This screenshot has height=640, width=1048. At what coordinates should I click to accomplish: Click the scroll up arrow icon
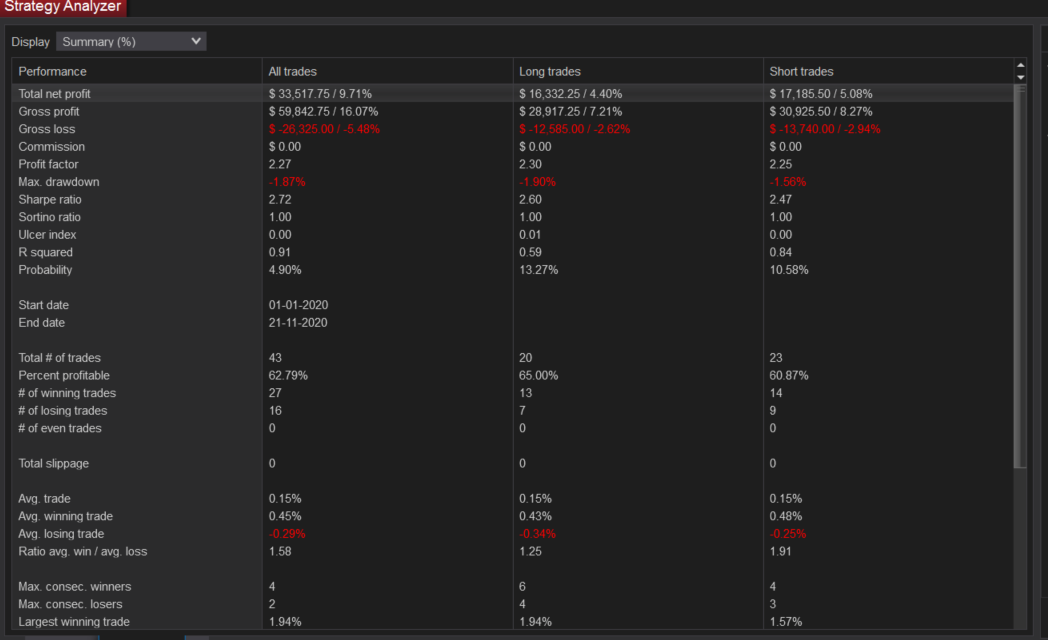click(1020, 66)
